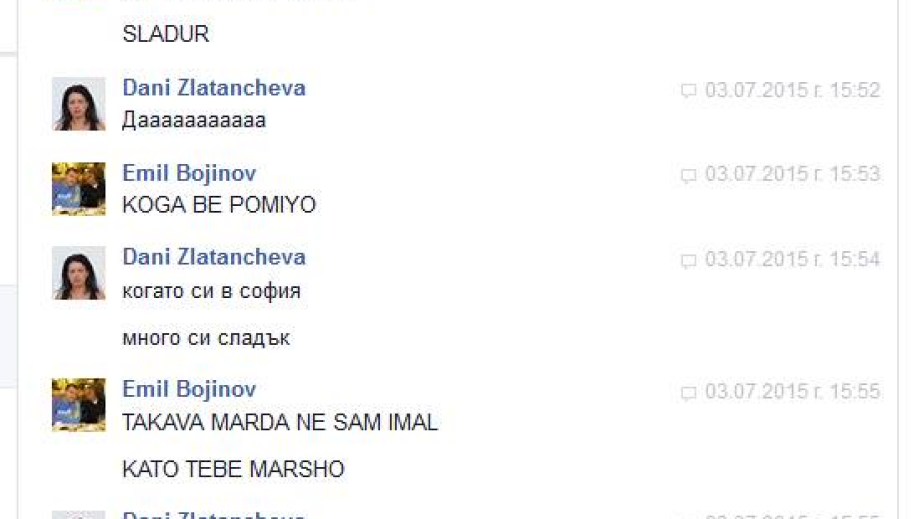
Task: Click the 'KATO TEBE MARSHO' message
Action: point(233,470)
